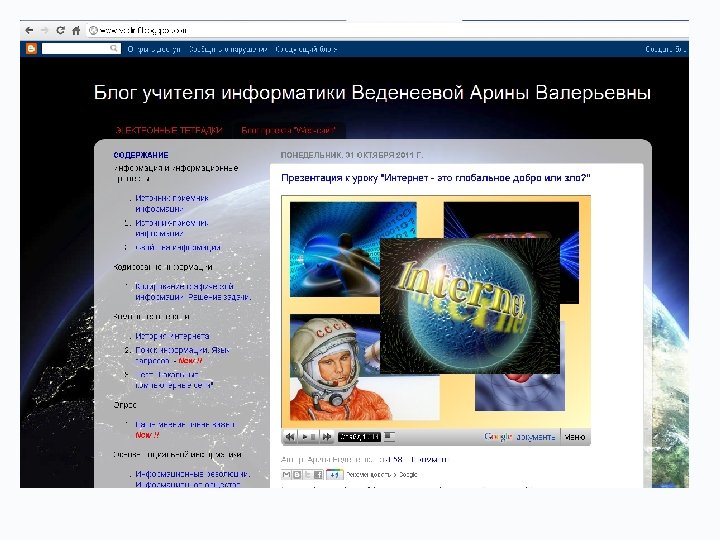
Task: Click the post date header 31 октября 2011
Action: click(351, 155)
